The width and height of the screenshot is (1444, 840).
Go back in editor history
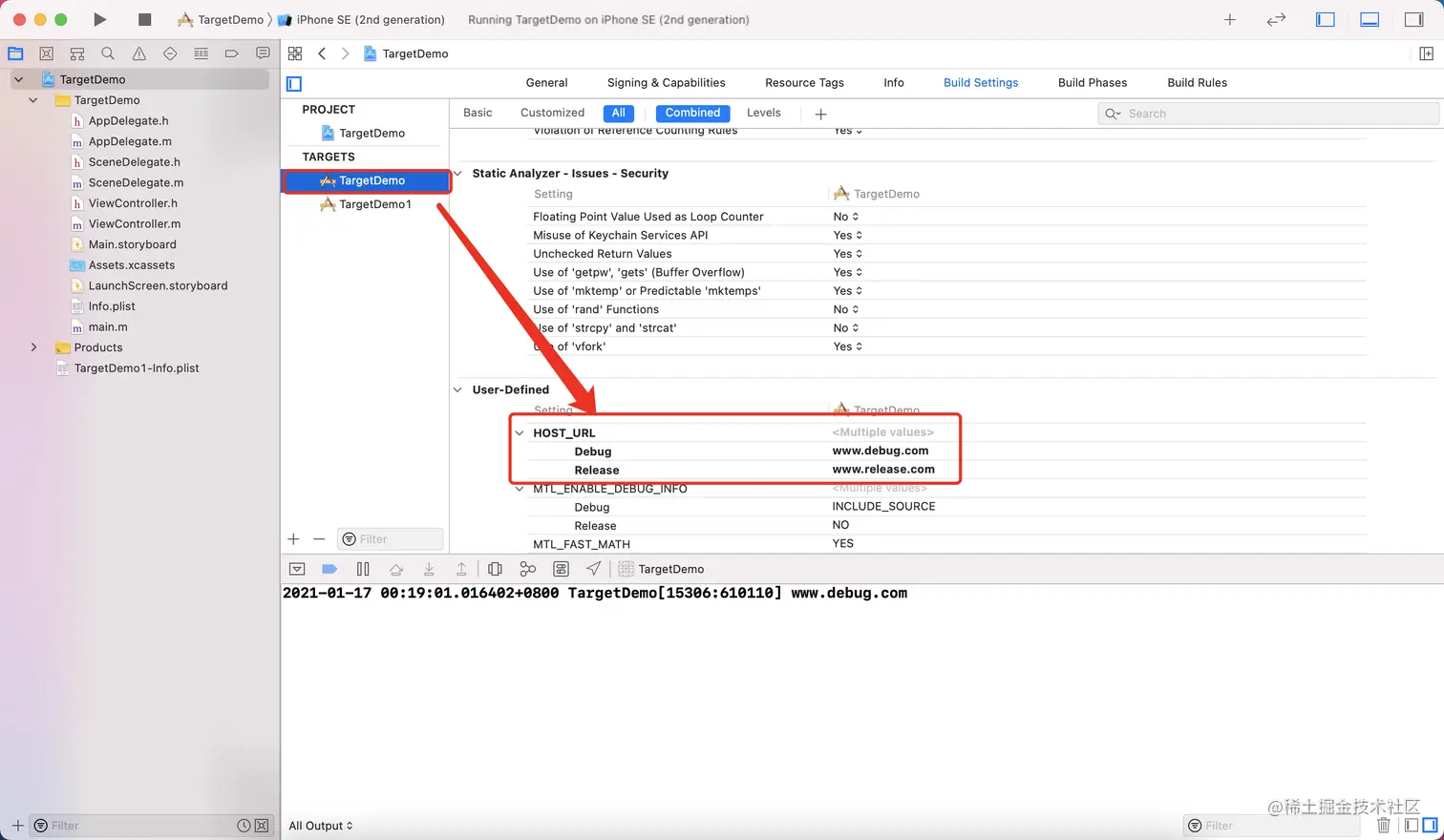point(322,53)
